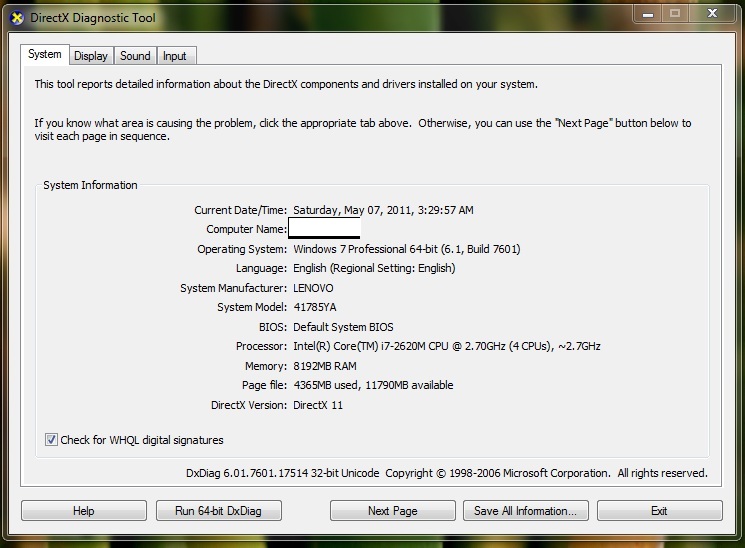Screen dimensions: 745x548
Task: Click the Windows 7 Professional 64-bit value
Action: click(407, 249)
